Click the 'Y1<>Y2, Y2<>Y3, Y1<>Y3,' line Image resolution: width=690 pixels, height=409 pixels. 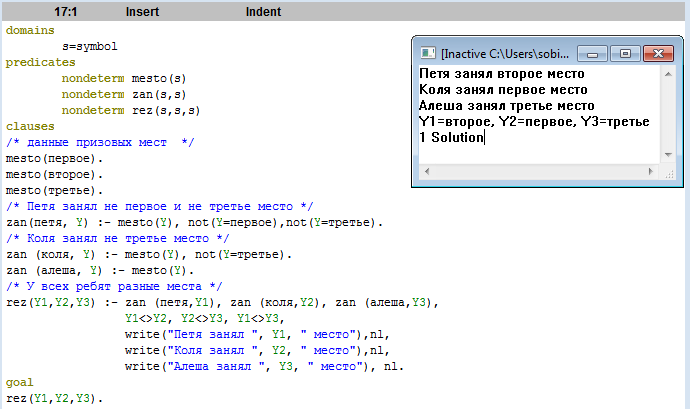(x=205, y=319)
